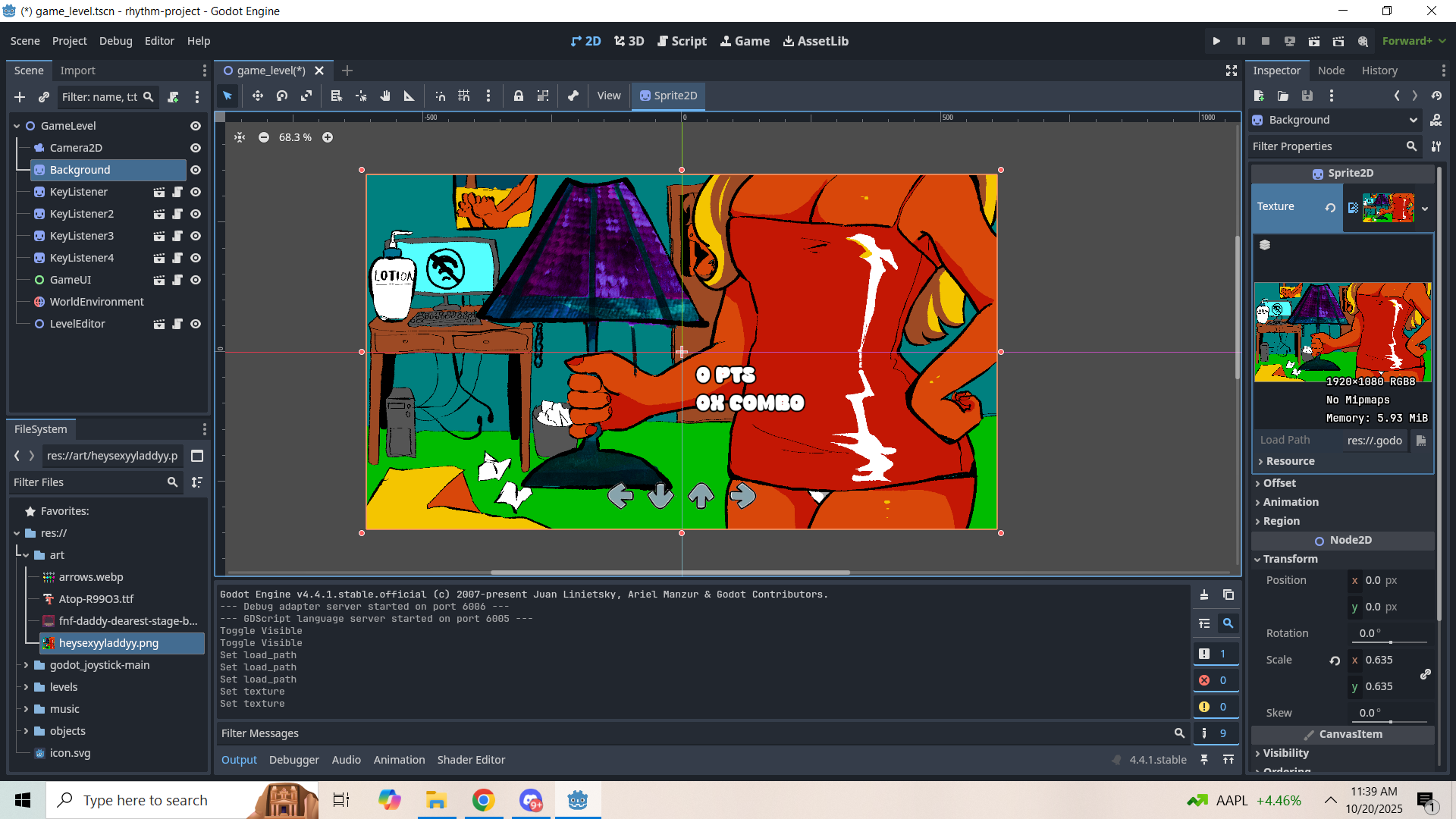Screen dimensions: 1456x819
Task: Toggle visibility of the KeyListener3 node
Action: point(196,236)
